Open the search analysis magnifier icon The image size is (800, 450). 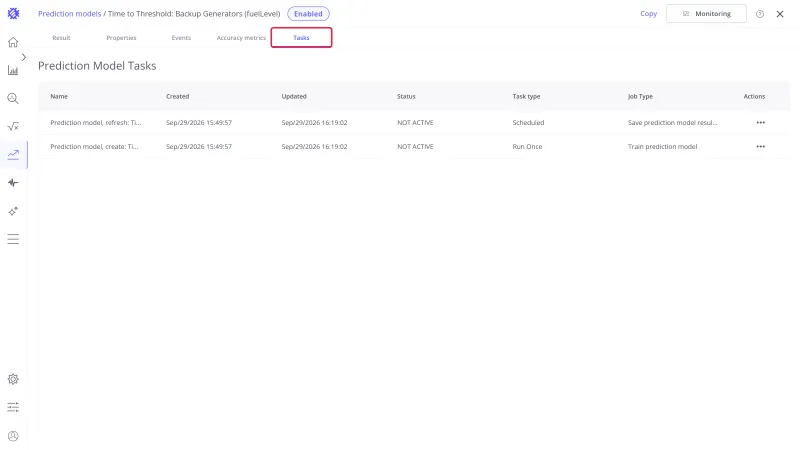tap(13, 98)
